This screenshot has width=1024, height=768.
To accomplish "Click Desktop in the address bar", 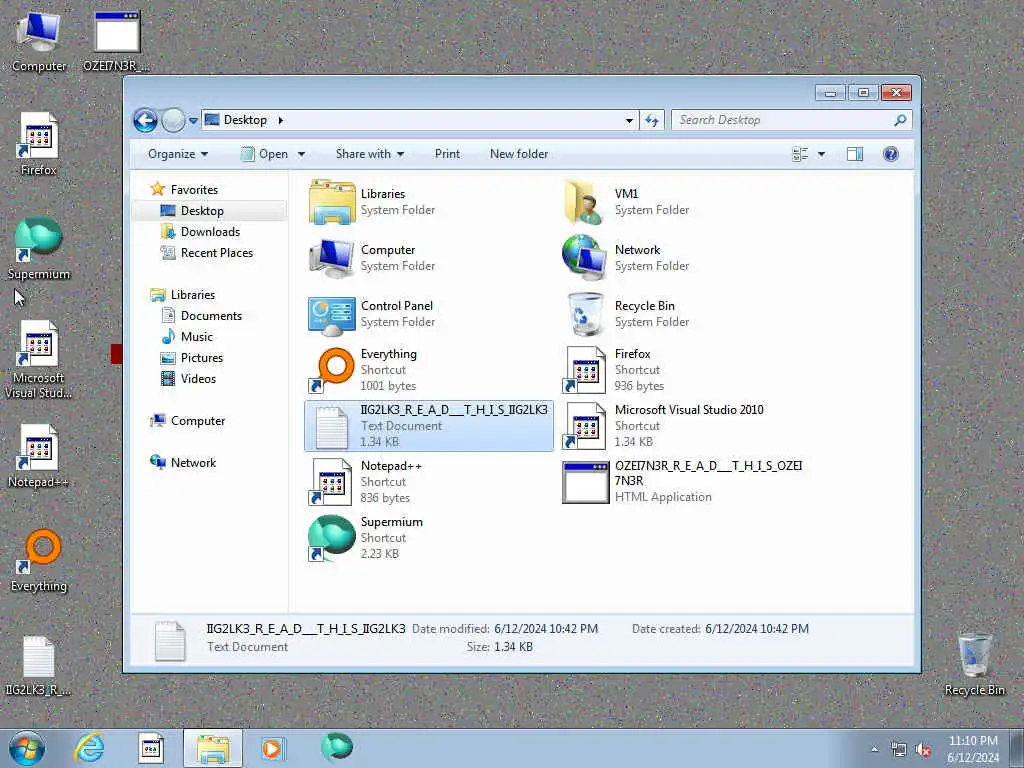I will (245, 120).
